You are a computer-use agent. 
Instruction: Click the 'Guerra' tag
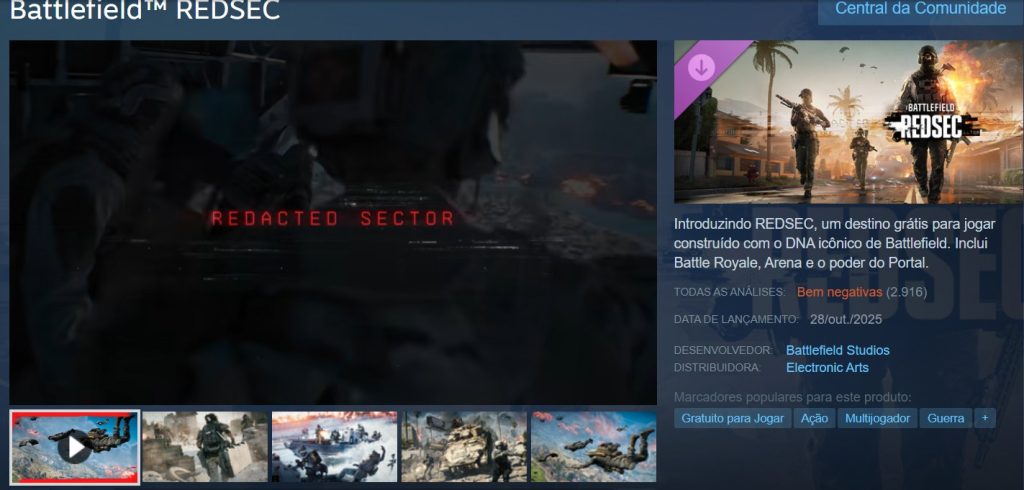[945, 418]
